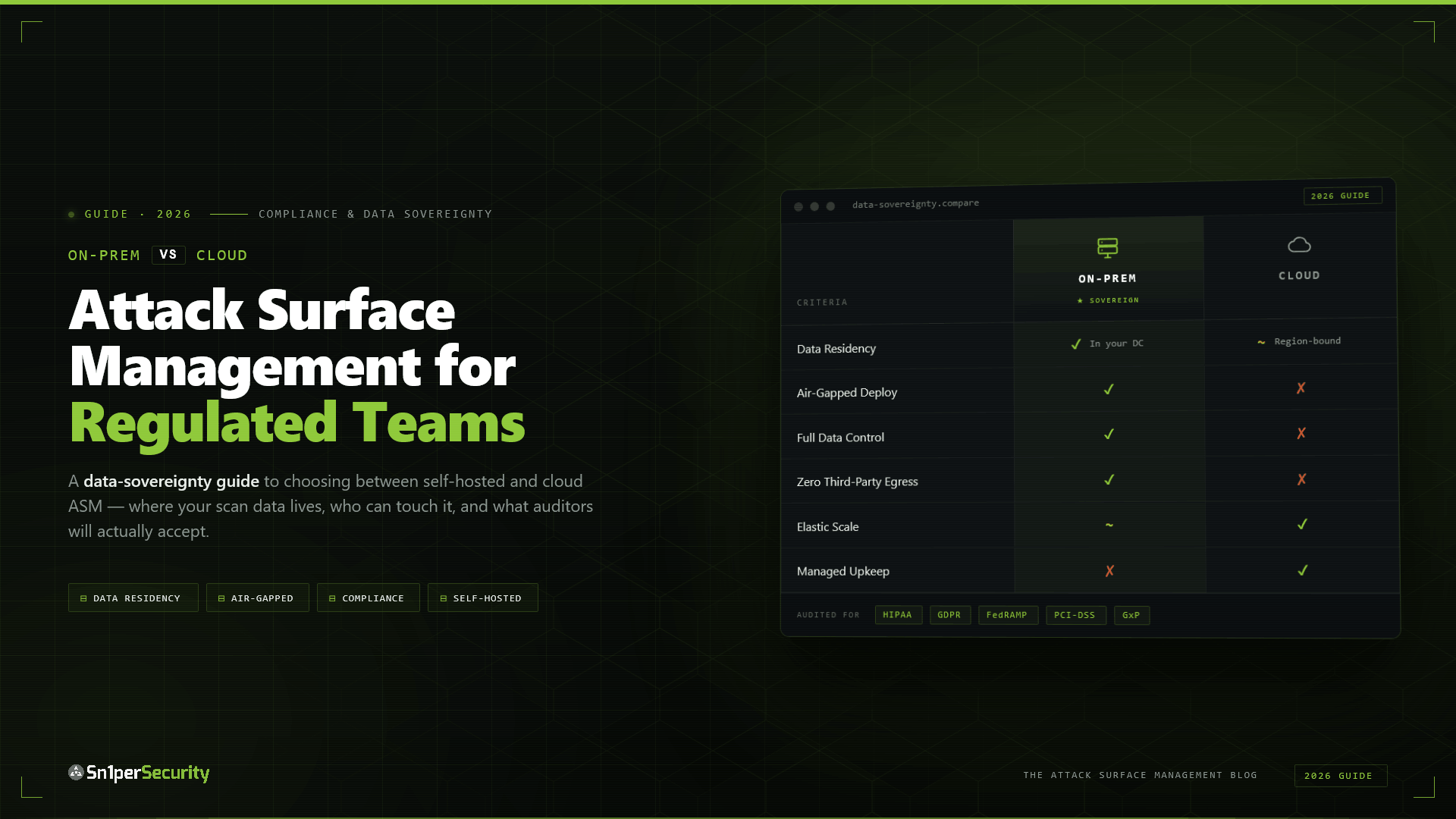Click the Air-Gapped Deploy On-Prem checkmark
The height and width of the screenshot is (819, 1456).
[1109, 389]
